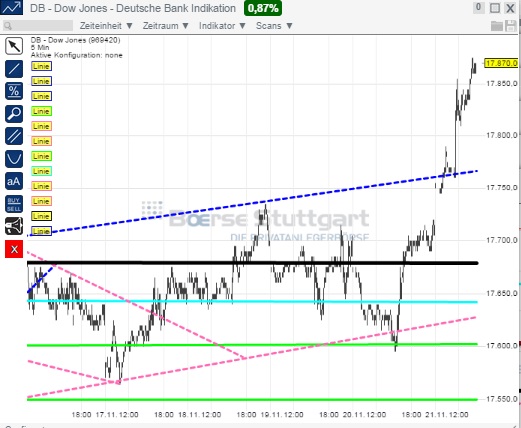Click the magnifier icon in search box
The image size is (521, 428).
[x=8, y=26]
